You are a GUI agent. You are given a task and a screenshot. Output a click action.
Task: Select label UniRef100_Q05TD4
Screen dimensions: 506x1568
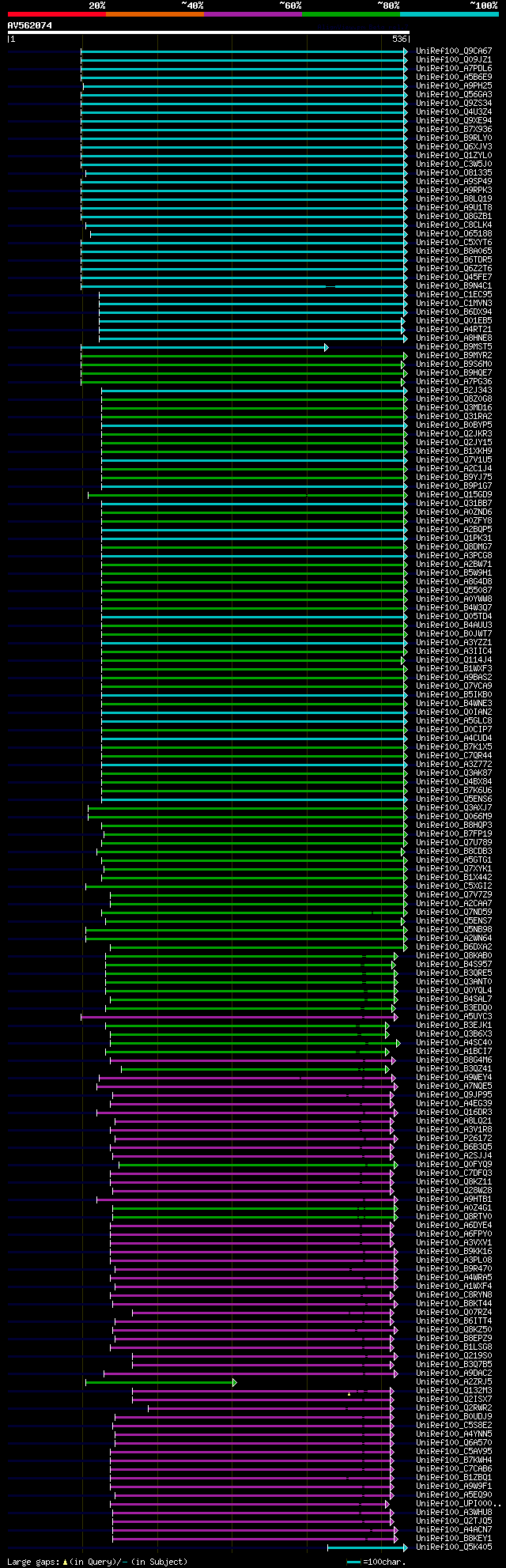pyautogui.click(x=454, y=616)
